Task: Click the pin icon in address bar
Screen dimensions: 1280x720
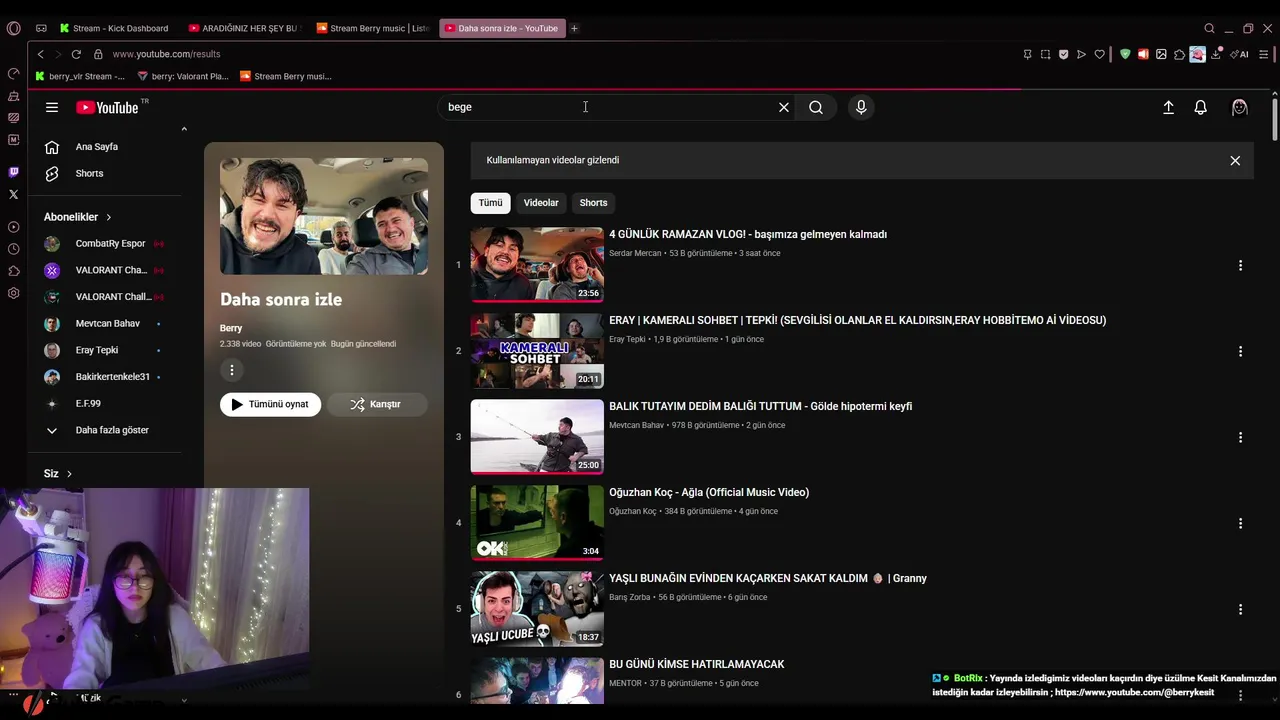Action: tap(1027, 54)
